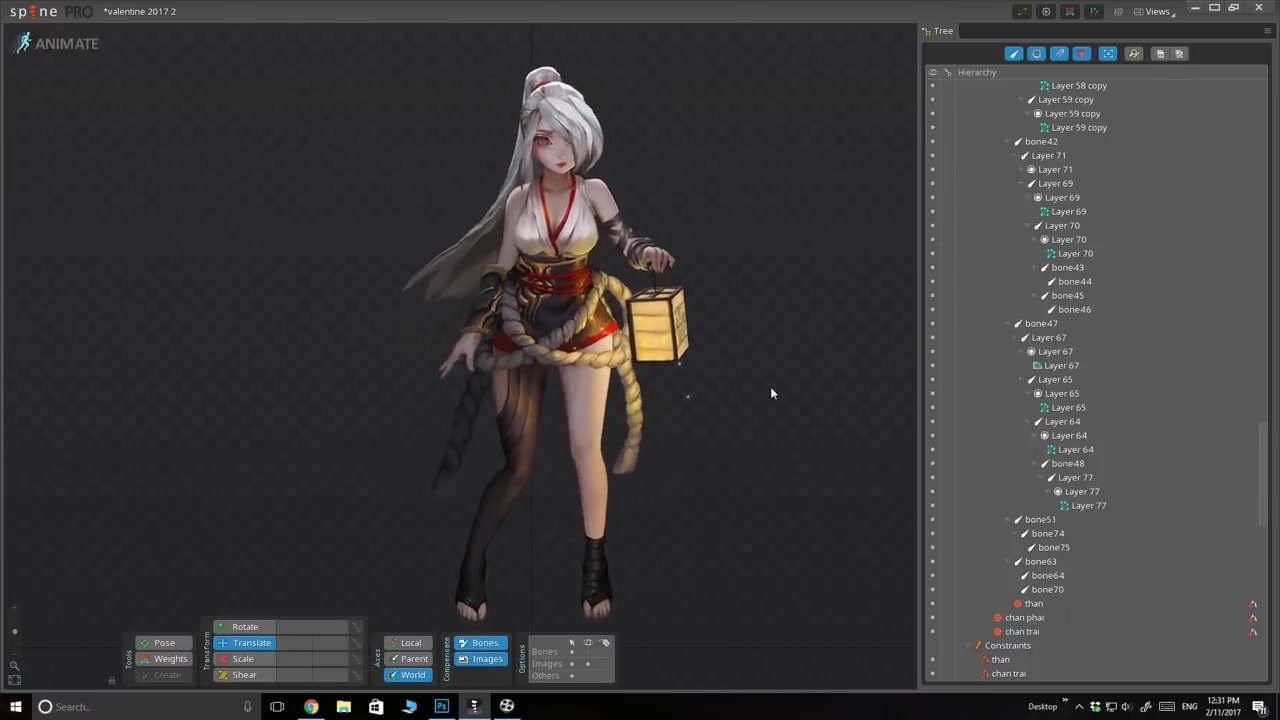
Task: Open the Tree panel hamburger menu
Action: pos(1267,31)
